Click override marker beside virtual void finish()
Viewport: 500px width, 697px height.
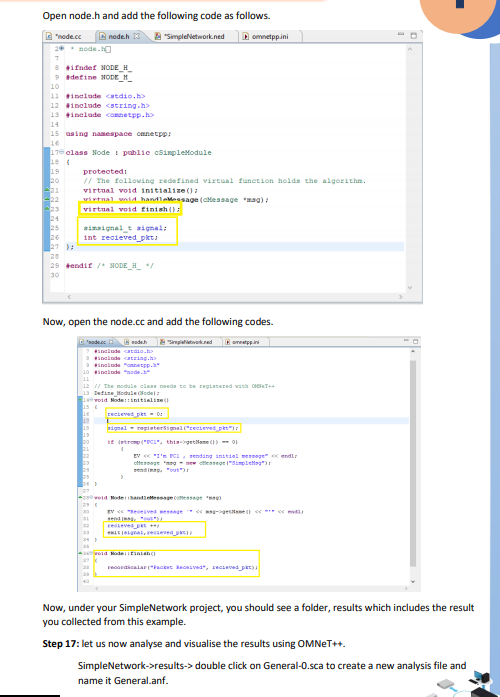47,209
